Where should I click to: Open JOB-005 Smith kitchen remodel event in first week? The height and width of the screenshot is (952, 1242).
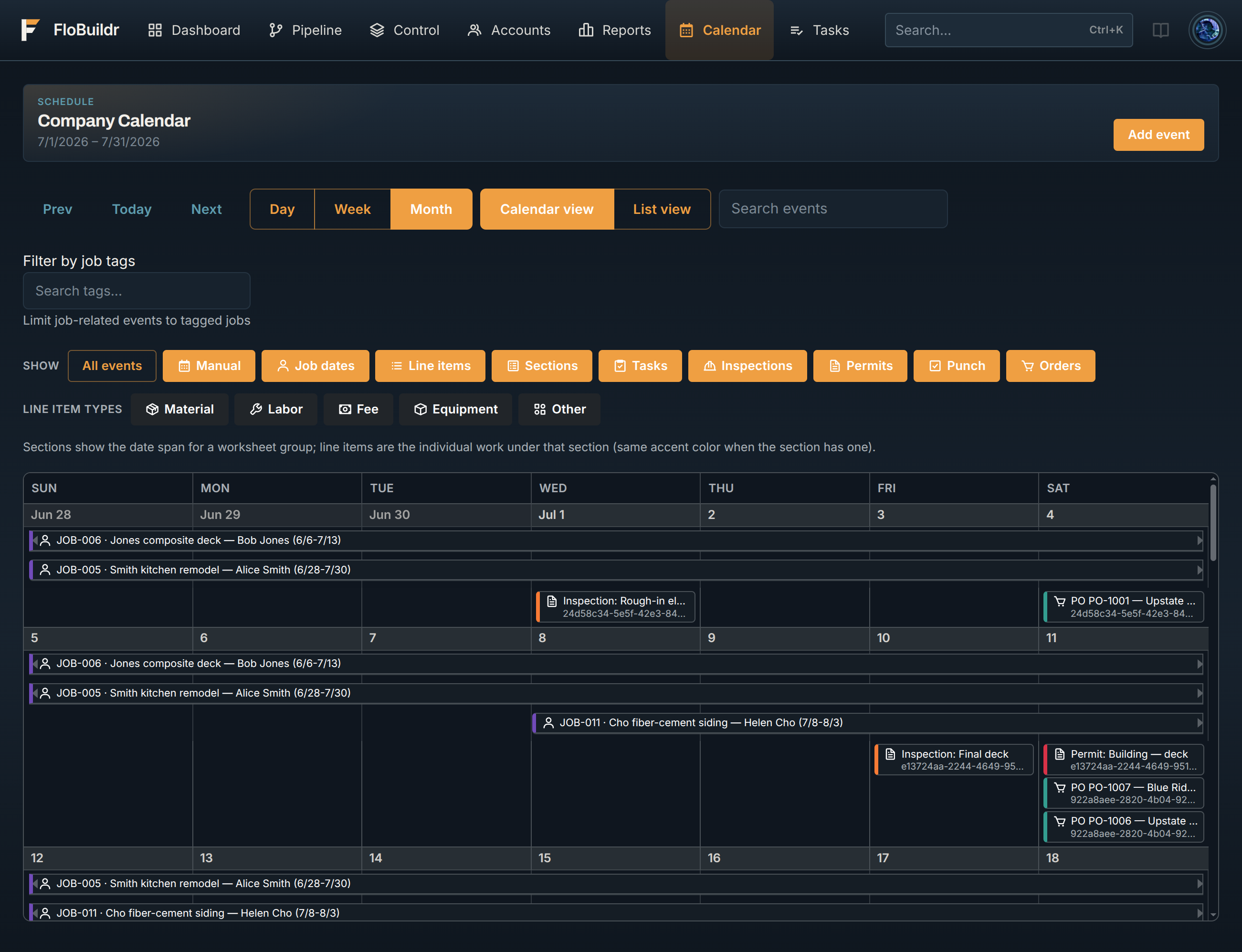click(616, 570)
